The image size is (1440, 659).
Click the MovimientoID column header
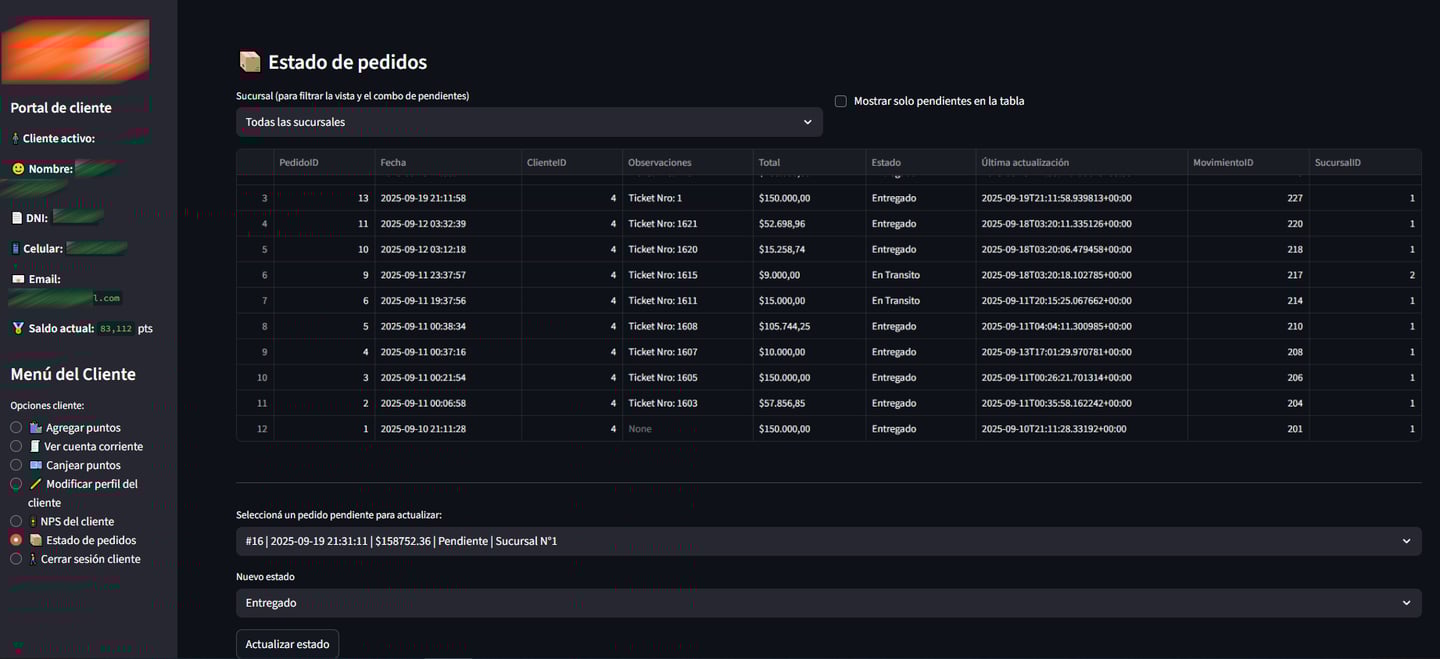pyautogui.click(x=1248, y=162)
